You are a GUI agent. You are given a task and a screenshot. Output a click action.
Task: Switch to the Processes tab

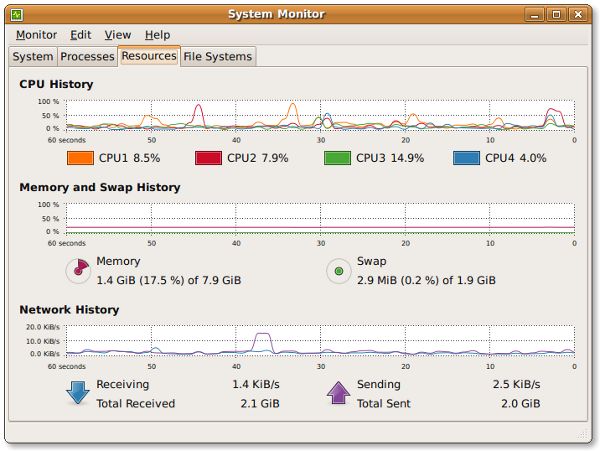[87, 57]
